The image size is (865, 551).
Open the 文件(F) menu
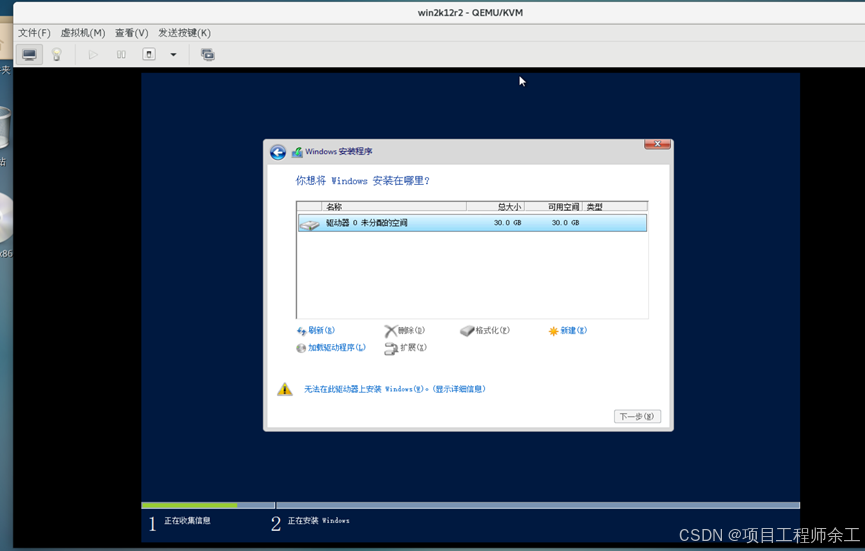point(34,33)
